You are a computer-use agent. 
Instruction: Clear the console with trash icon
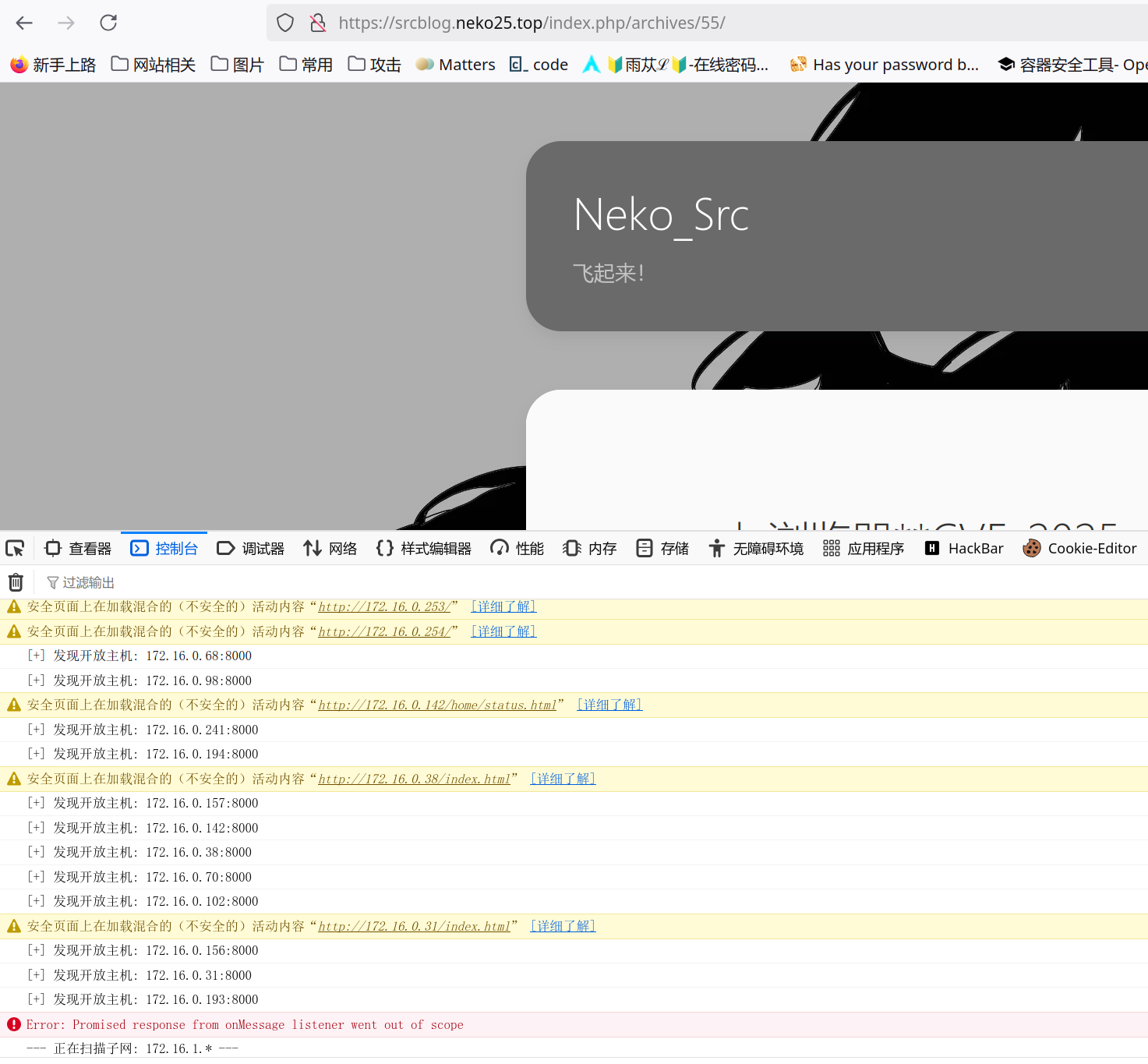(x=16, y=582)
